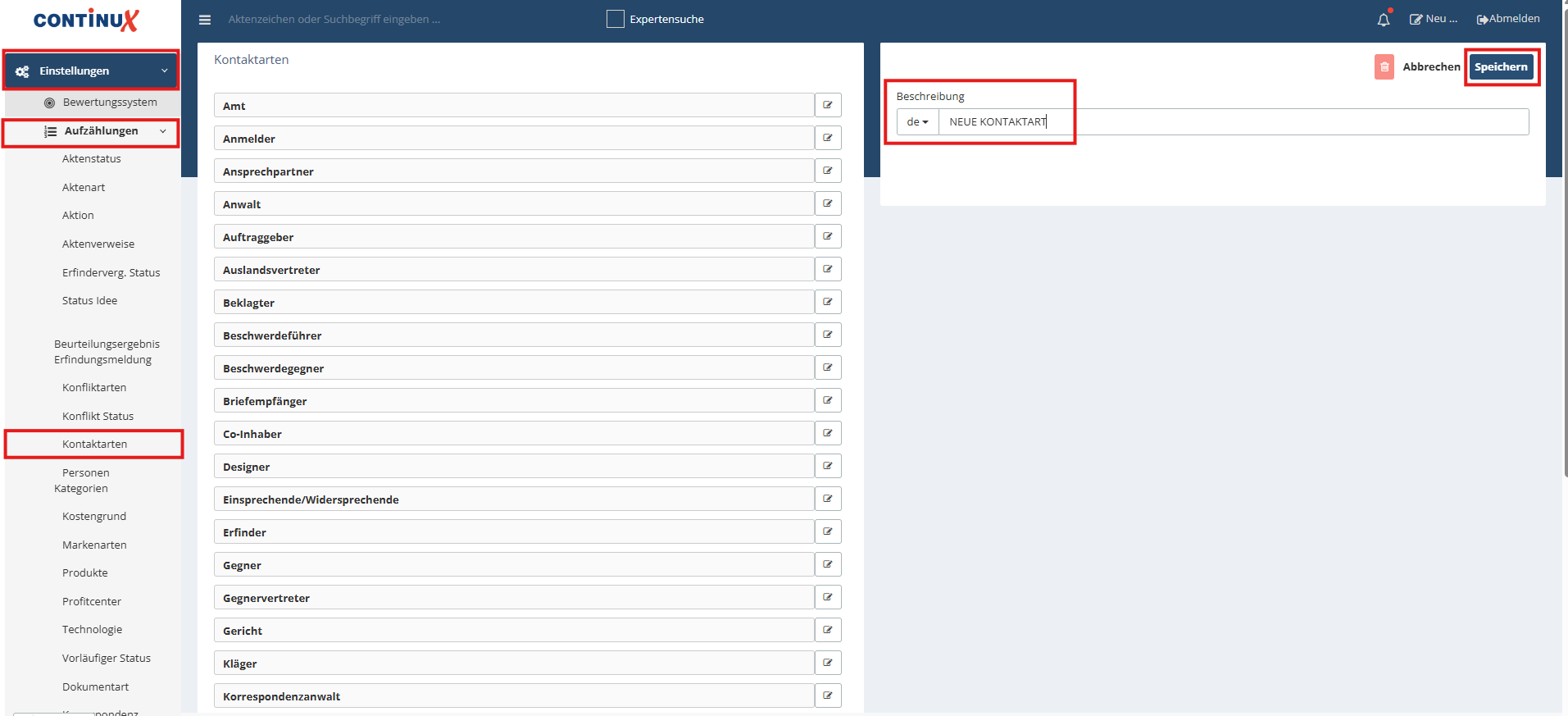Go to Markenarten list
This screenshot has height=716, width=1568.
(94, 545)
